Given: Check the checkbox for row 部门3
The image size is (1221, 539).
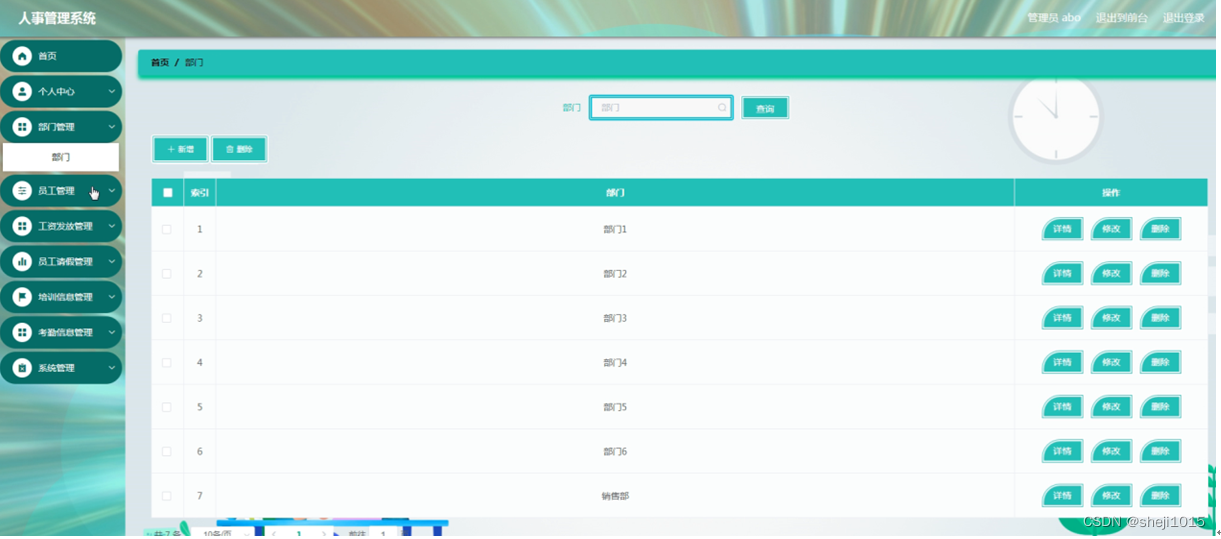Looking at the screenshot, I should tap(167, 318).
